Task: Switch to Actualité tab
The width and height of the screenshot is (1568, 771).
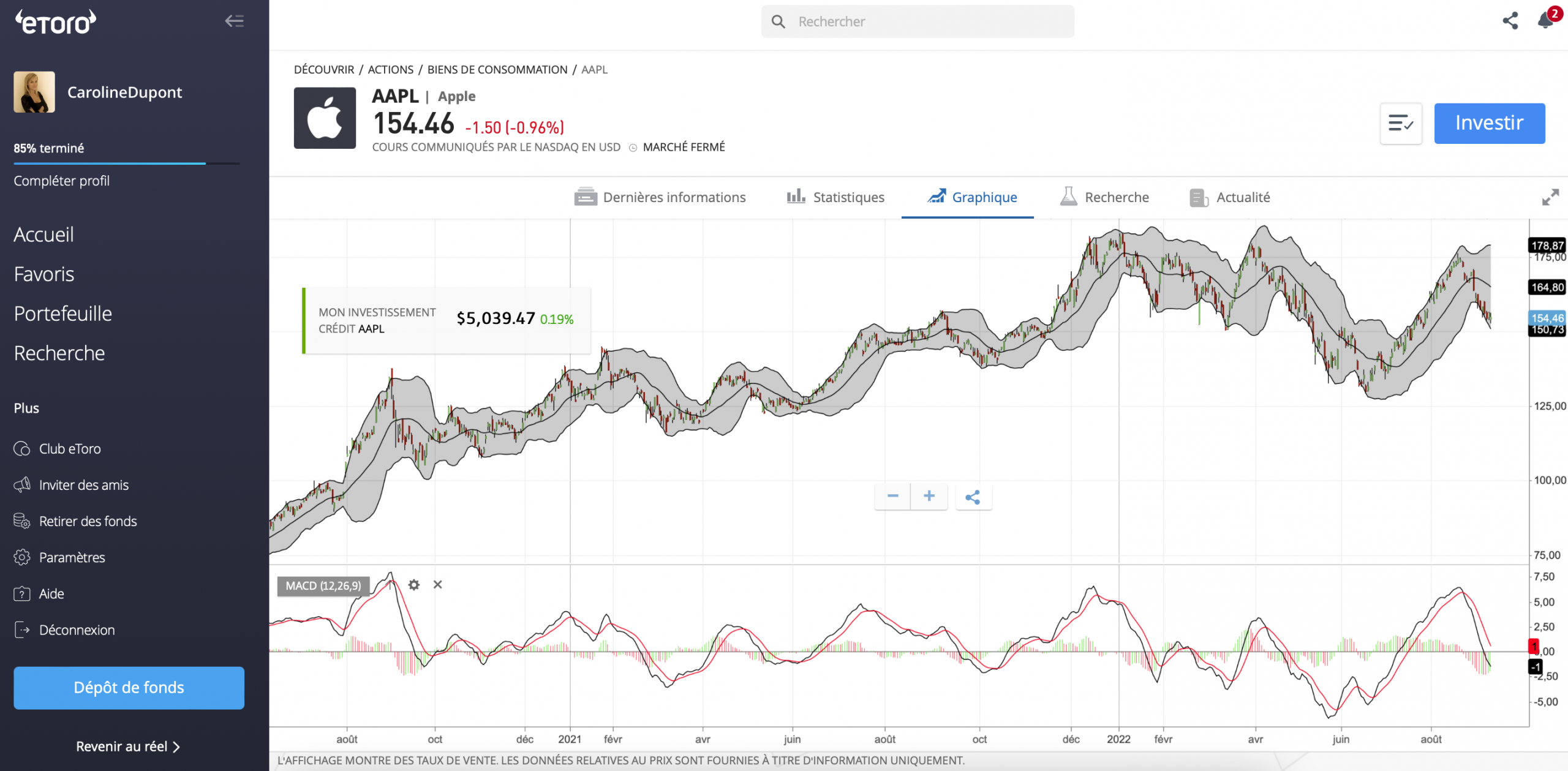Action: click(1230, 197)
